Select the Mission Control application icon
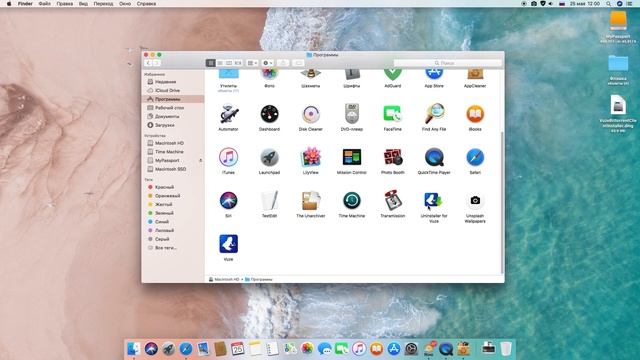 coord(351,158)
